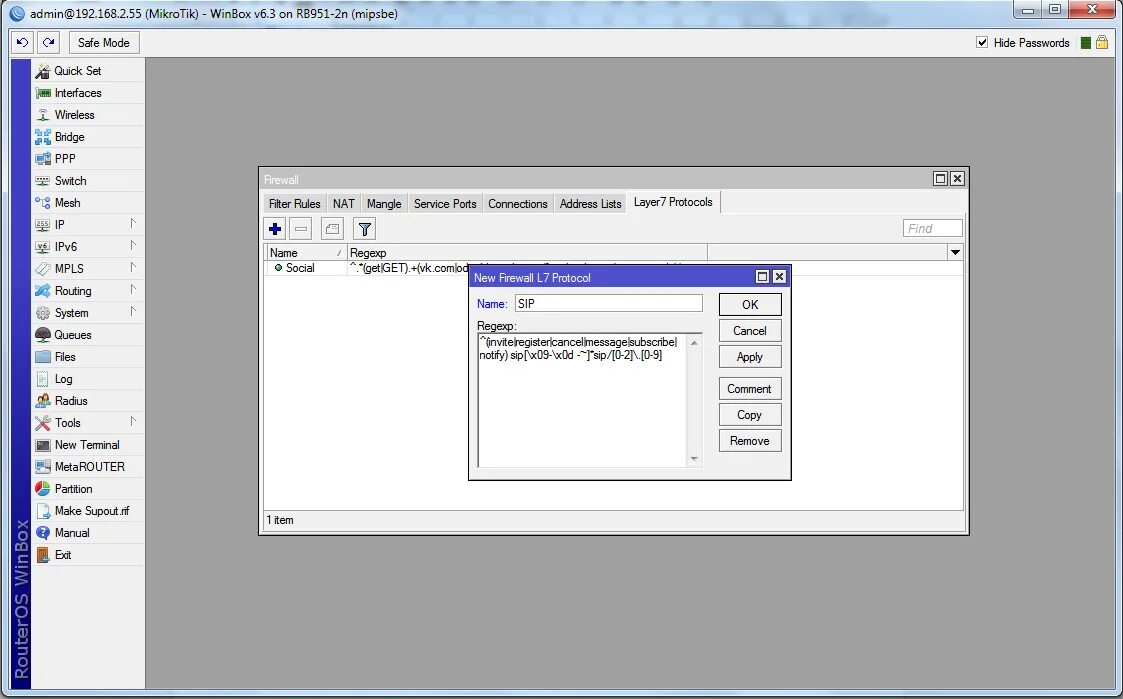
Task: Click Exit in sidebar
Action: point(87,555)
